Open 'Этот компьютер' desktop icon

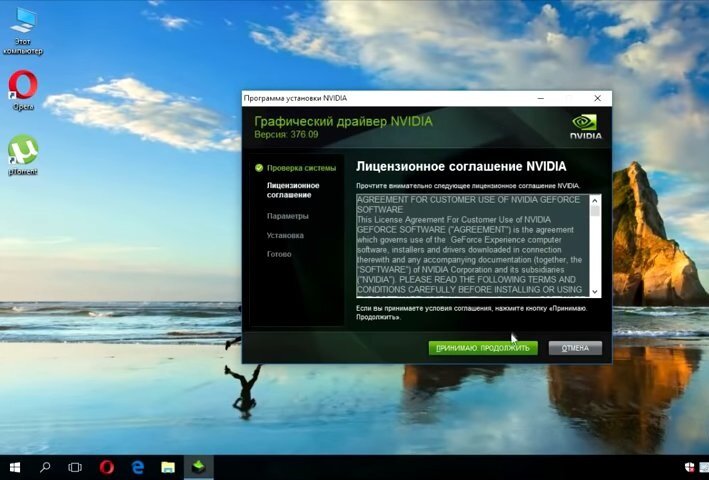click(23, 31)
